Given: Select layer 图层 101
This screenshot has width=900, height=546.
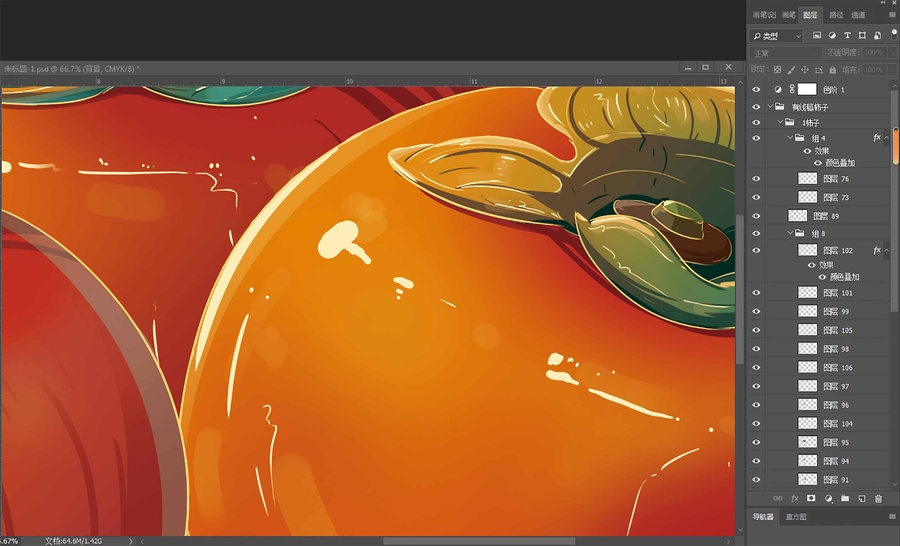Looking at the screenshot, I should (837, 293).
